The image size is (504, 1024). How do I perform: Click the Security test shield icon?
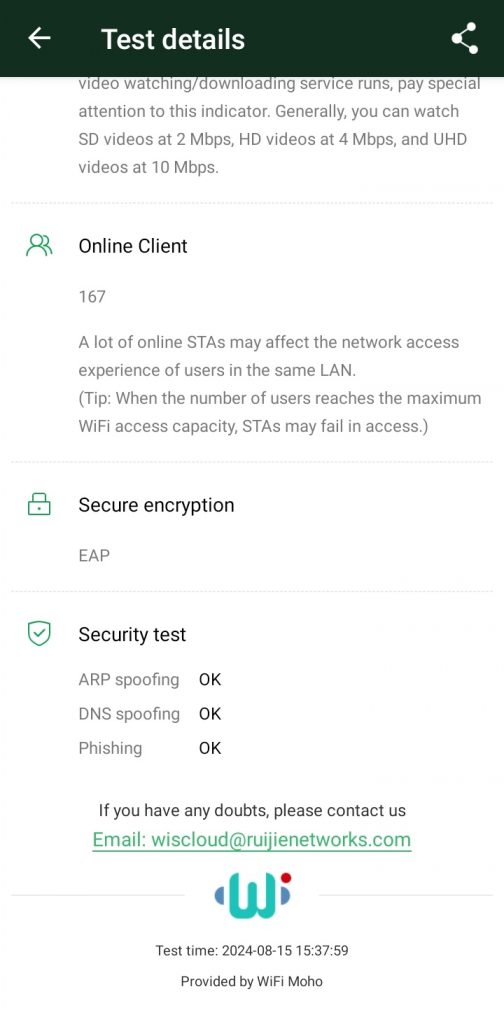[39, 634]
